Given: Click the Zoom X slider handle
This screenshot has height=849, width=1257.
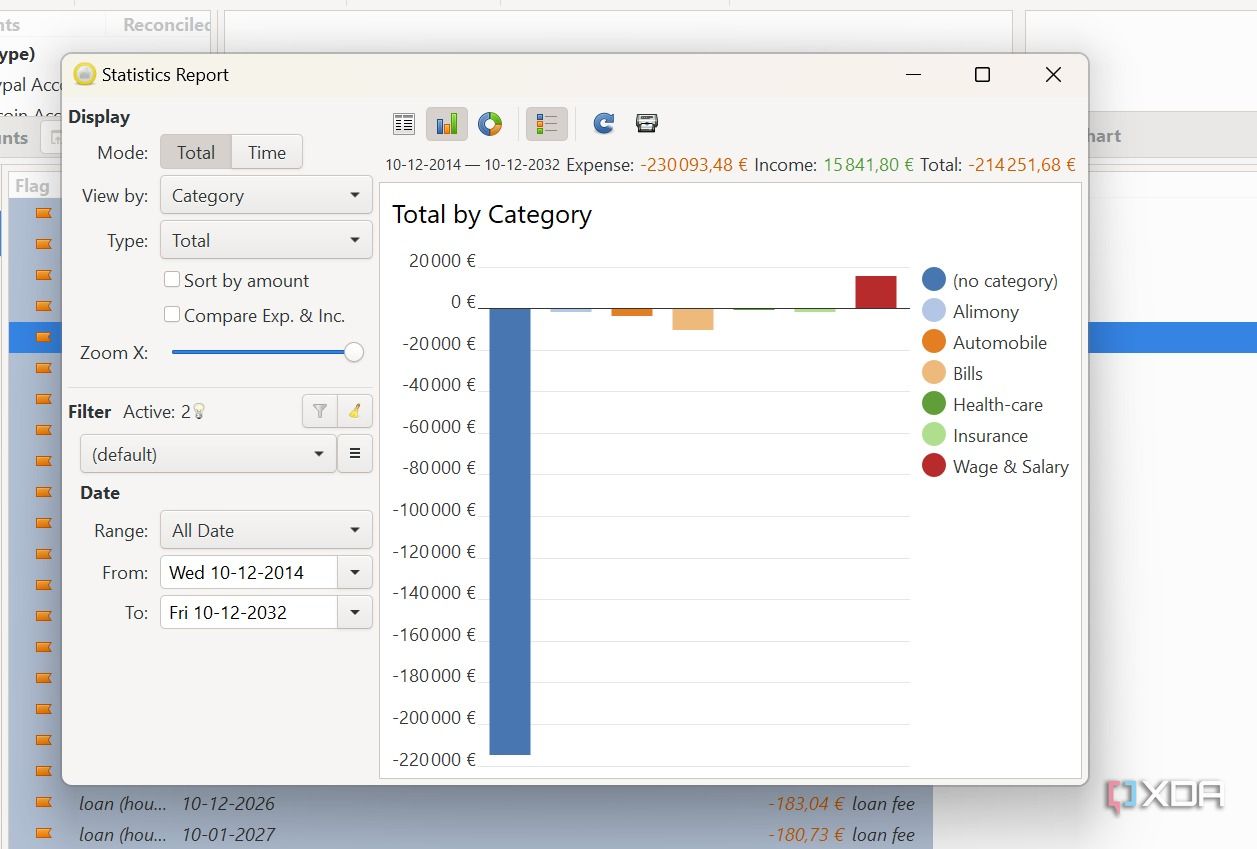Looking at the screenshot, I should (x=353, y=352).
